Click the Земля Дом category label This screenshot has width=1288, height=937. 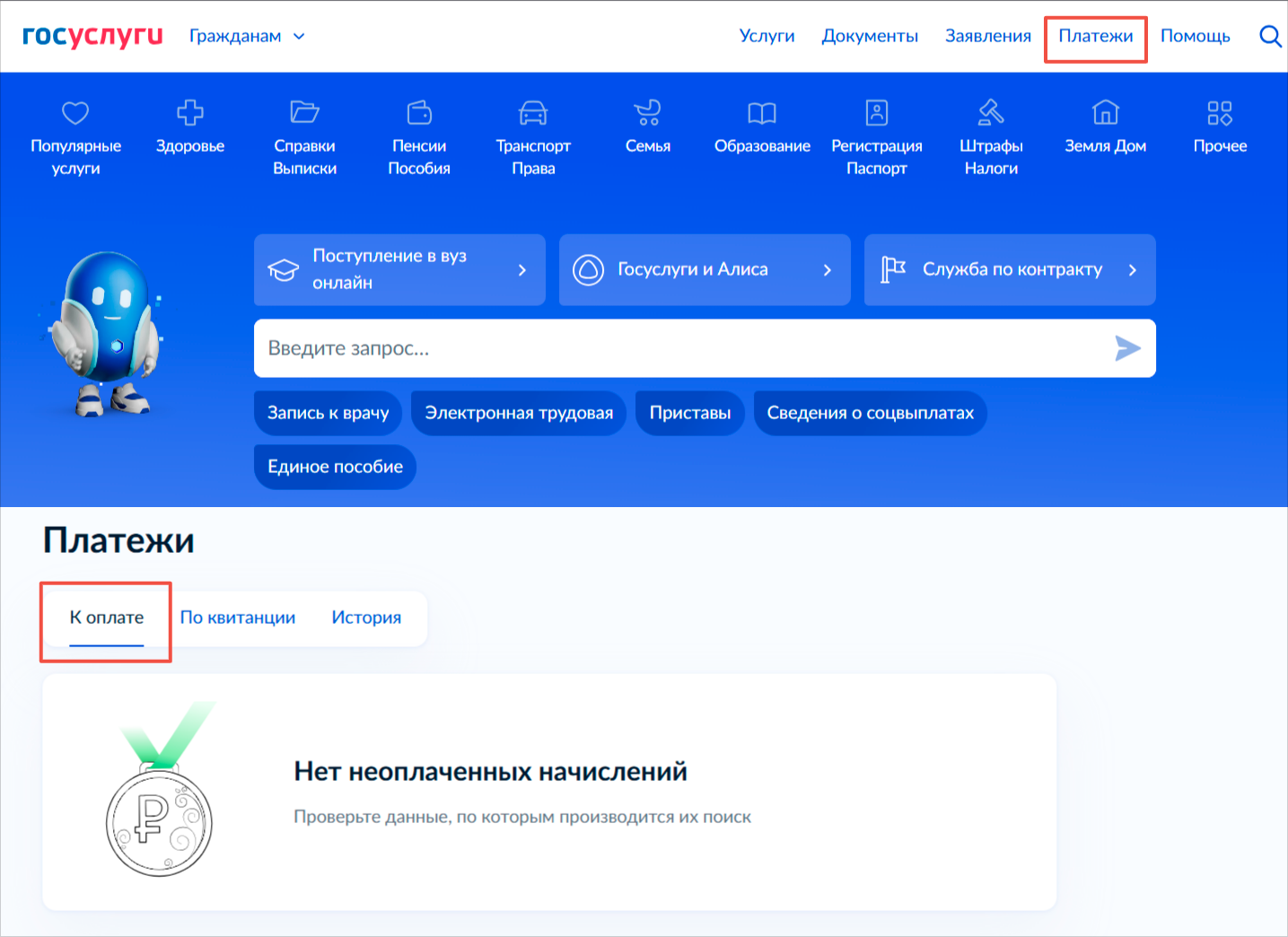(x=1106, y=146)
